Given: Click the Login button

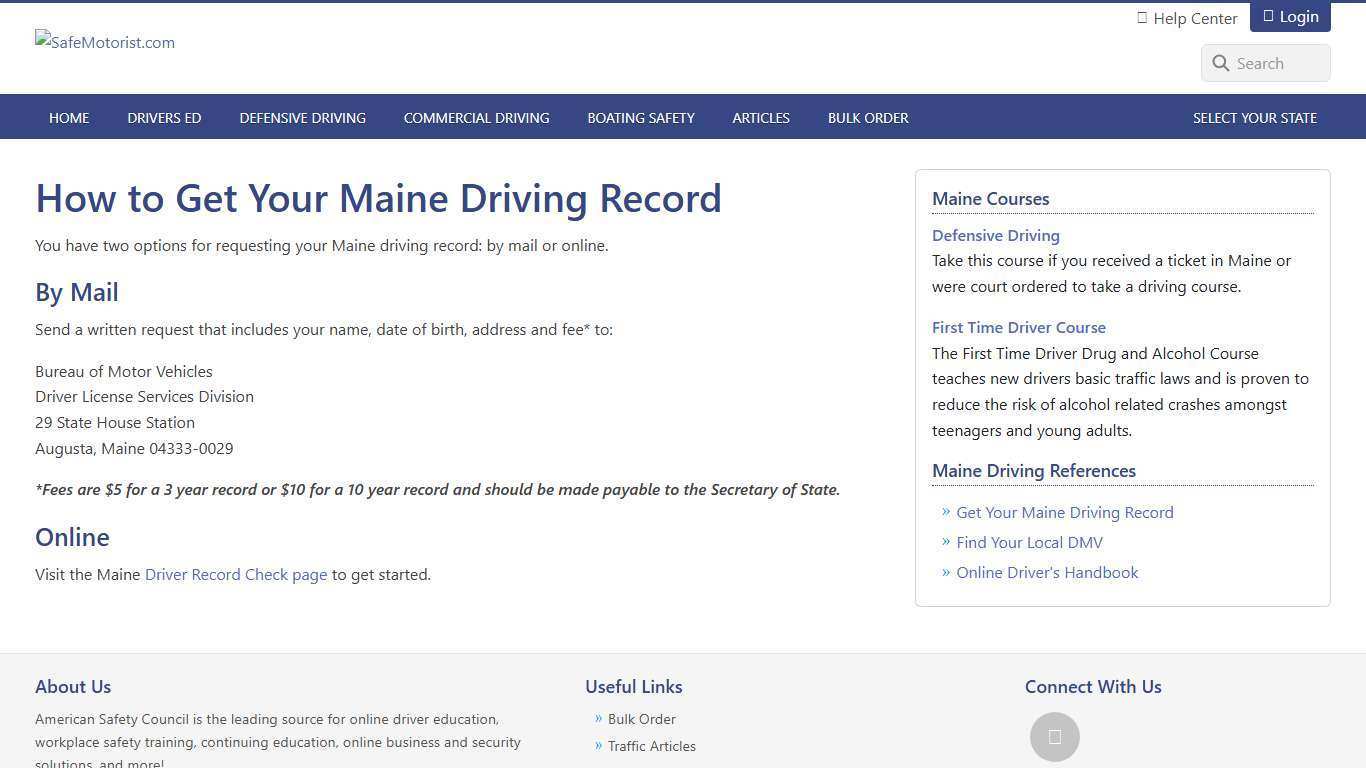Looking at the screenshot, I should click(1290, 15).
